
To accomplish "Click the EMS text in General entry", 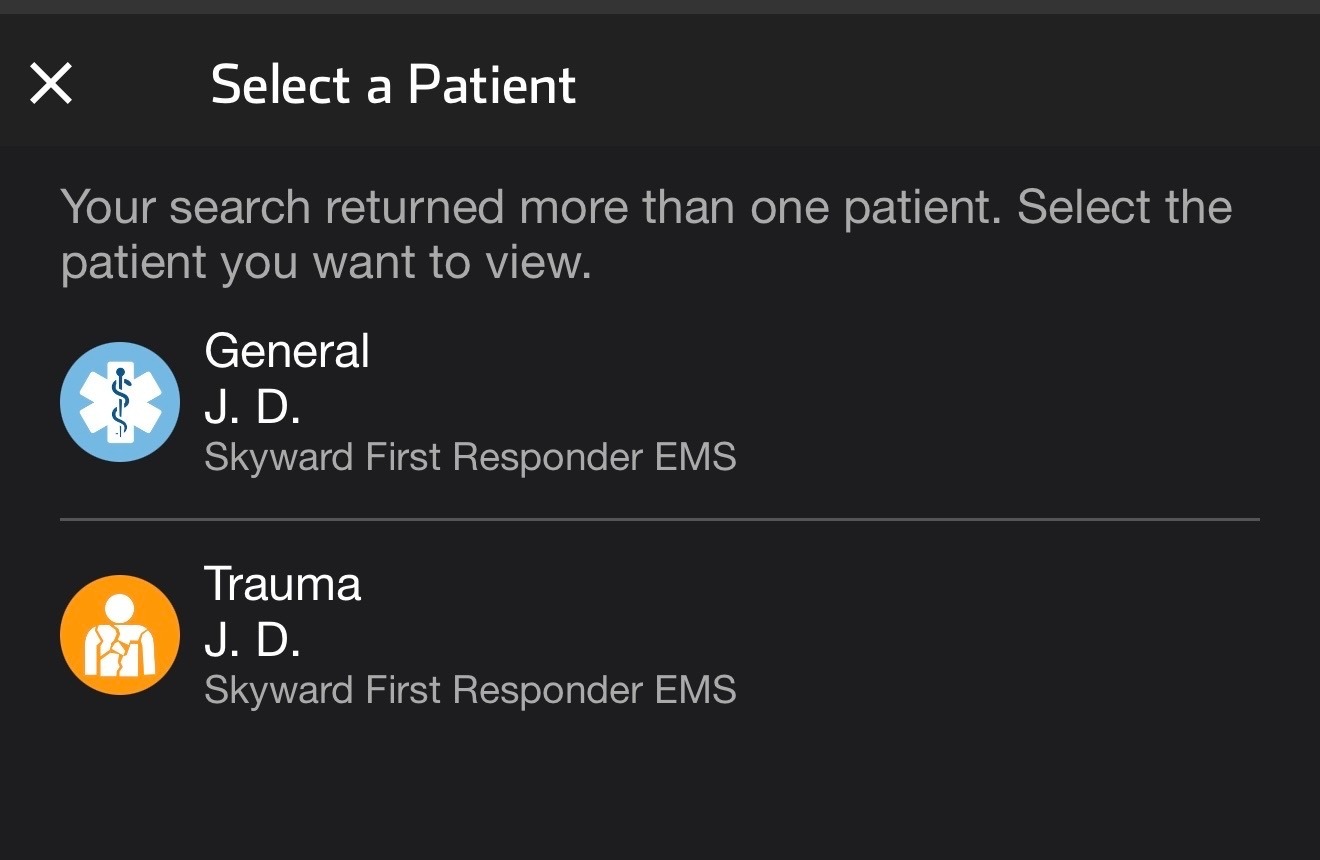I will tap(695, 457).
